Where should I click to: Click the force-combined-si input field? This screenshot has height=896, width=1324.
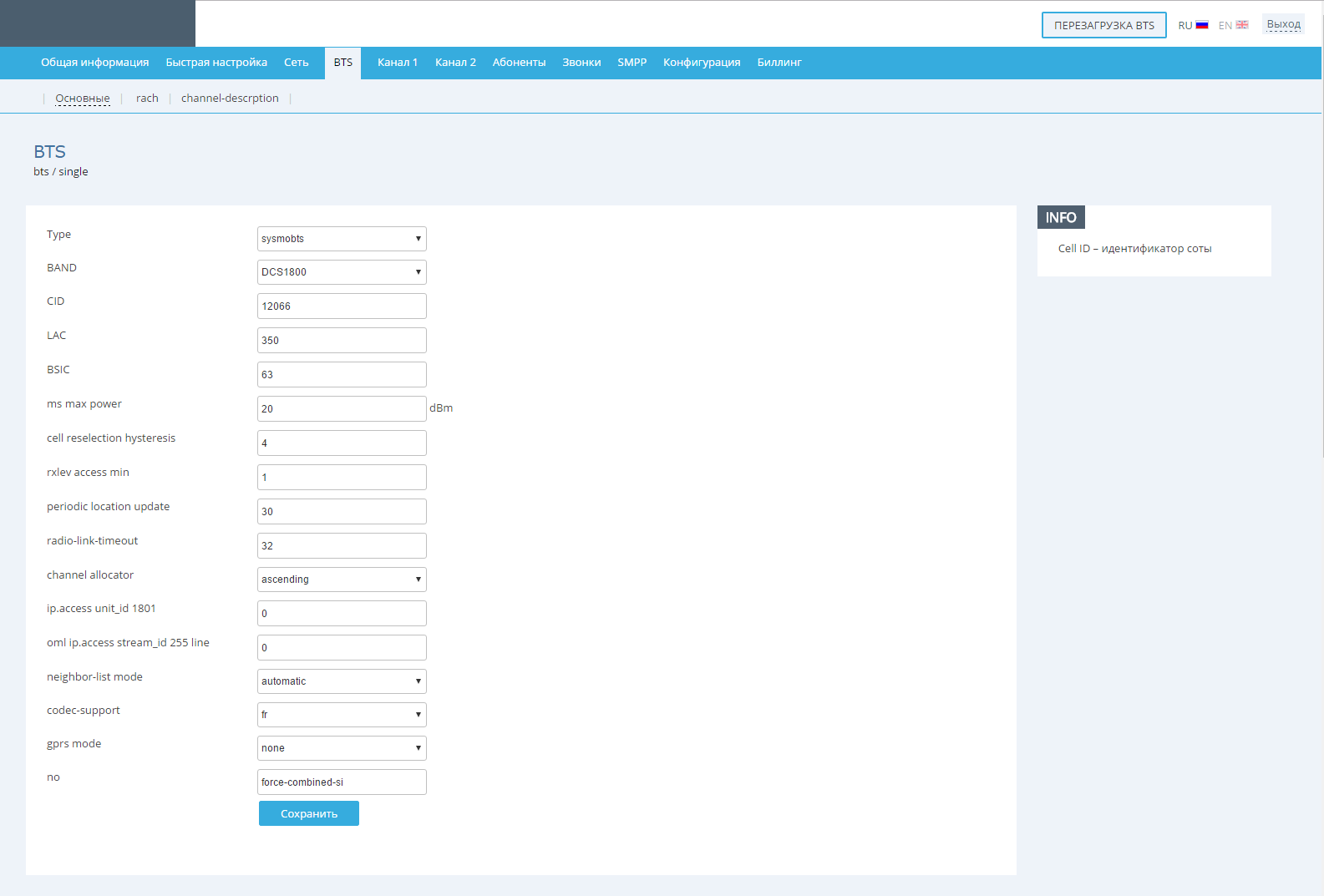pyautogui.click(x=342, y=782)
